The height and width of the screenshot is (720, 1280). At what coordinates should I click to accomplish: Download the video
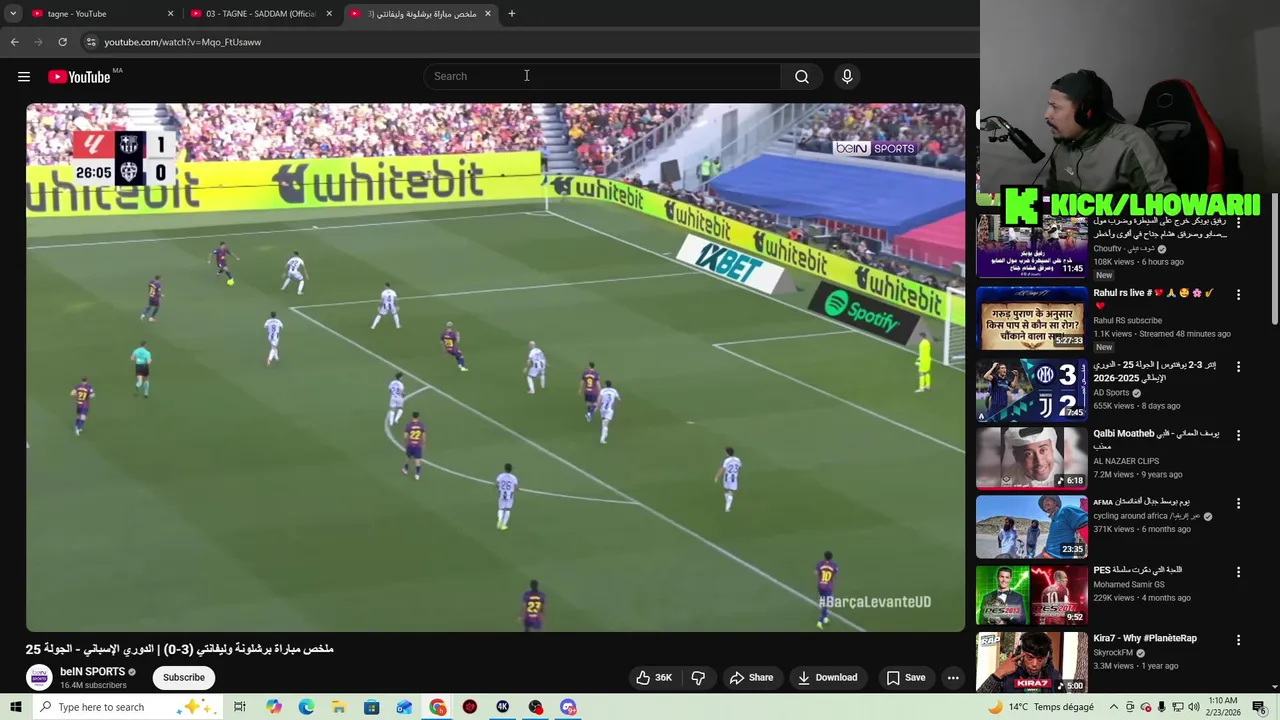pyautogui.click(x=827, y=678)
